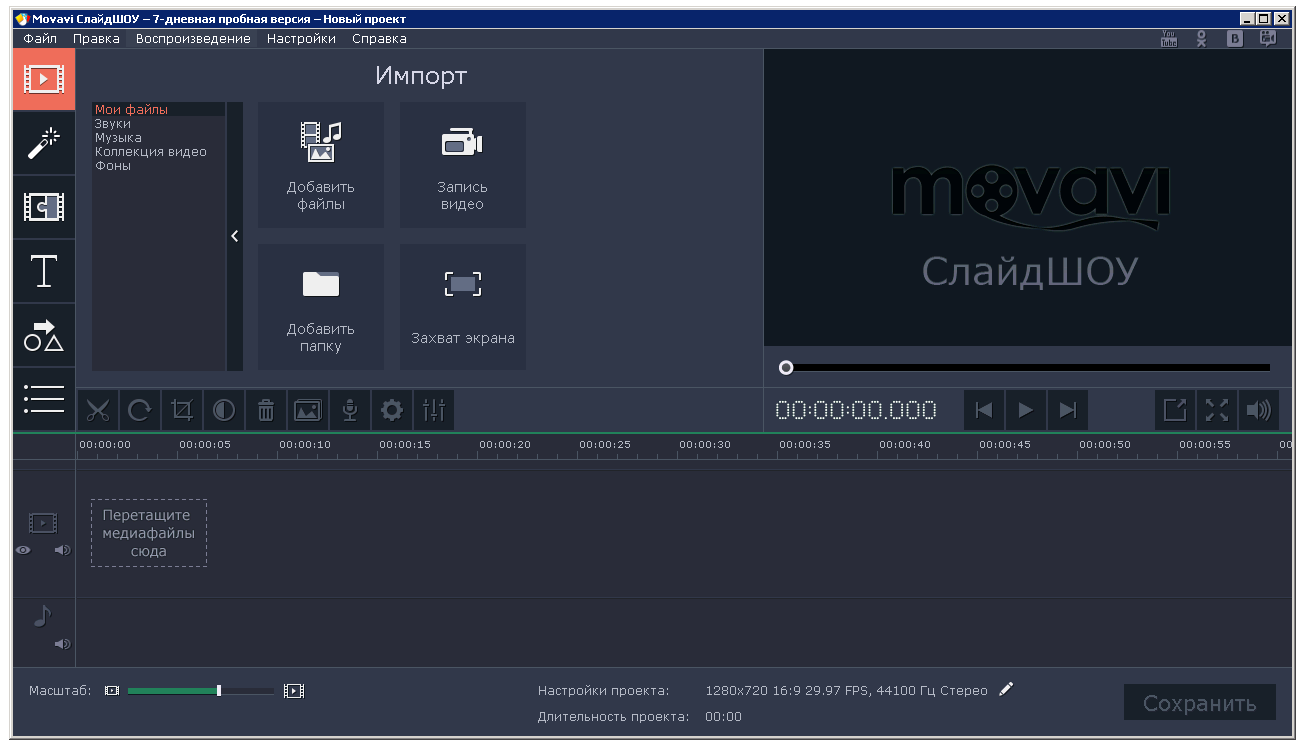This screenshot has width=1304, height=749.
Task: Open Clip properties with the gear icon
Action: 392,410
